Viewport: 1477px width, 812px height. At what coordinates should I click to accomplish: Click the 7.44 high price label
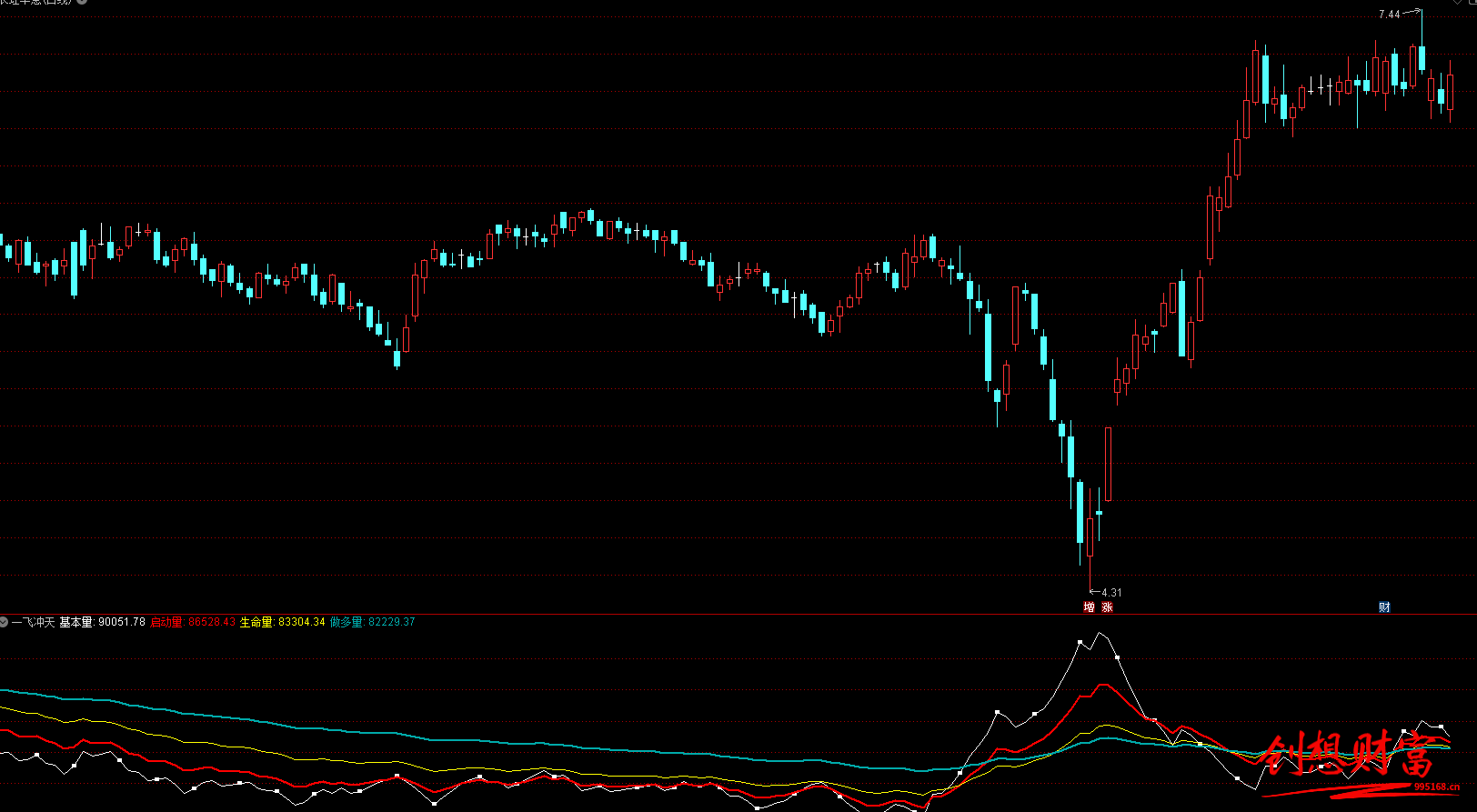click(1389, 15)
